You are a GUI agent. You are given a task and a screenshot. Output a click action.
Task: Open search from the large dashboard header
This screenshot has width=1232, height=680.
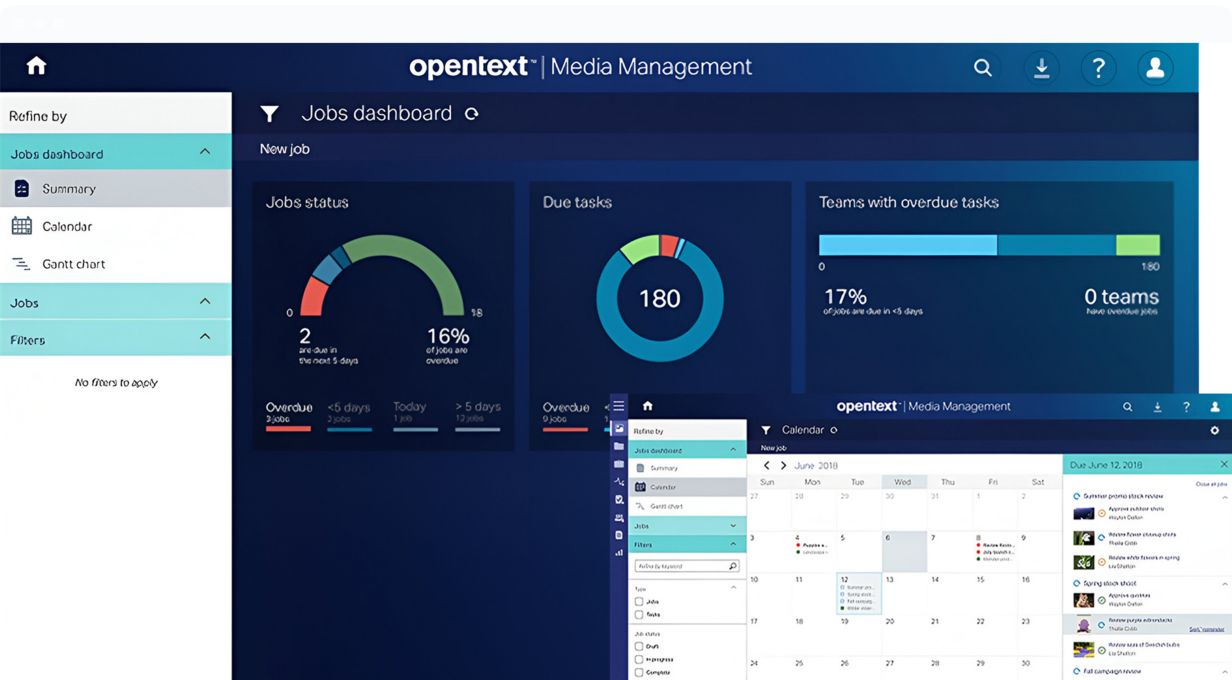pyautogui.click(x=983, y=68)
